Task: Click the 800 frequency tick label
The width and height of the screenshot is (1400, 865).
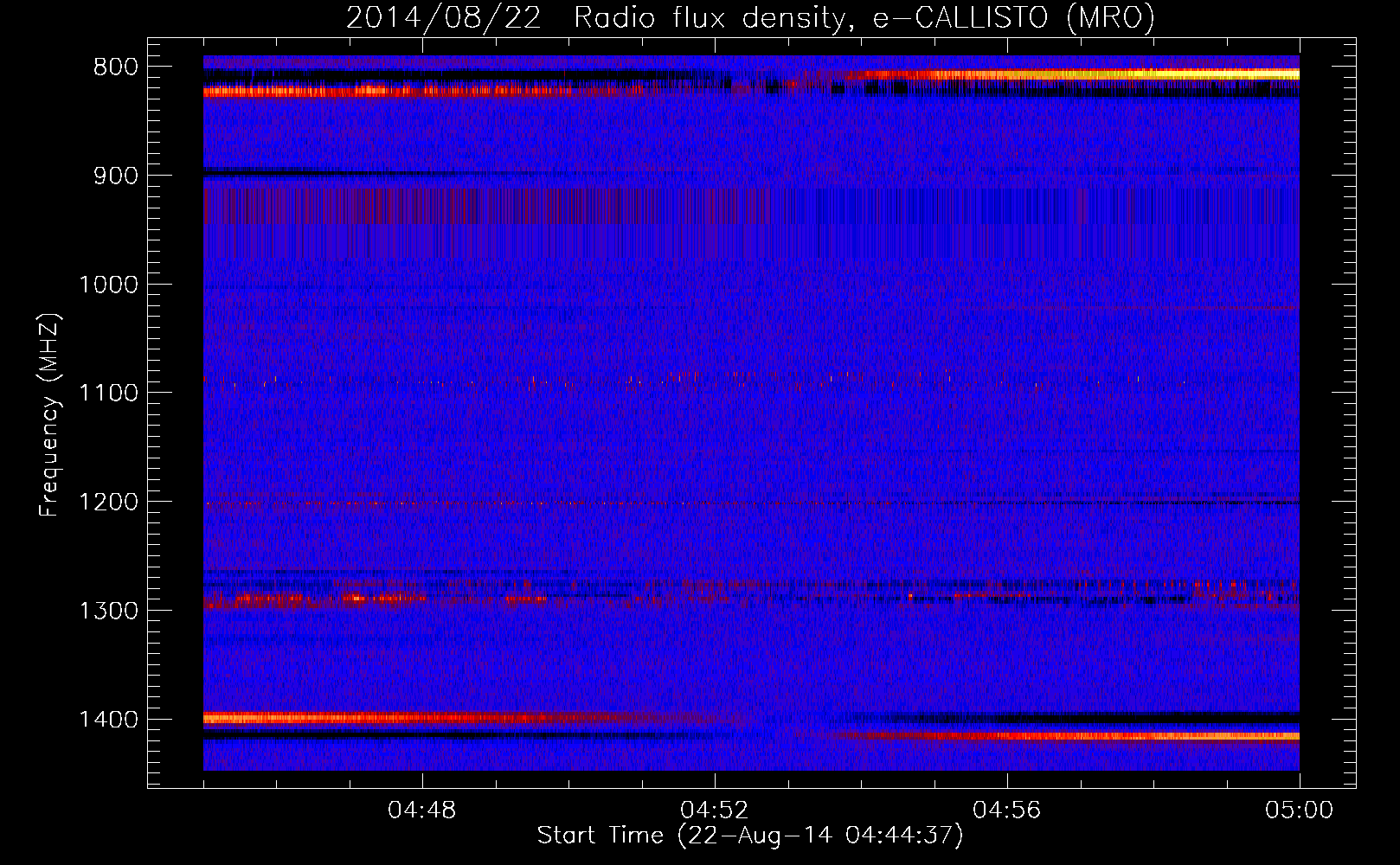Action: click(x=115, y=67)
